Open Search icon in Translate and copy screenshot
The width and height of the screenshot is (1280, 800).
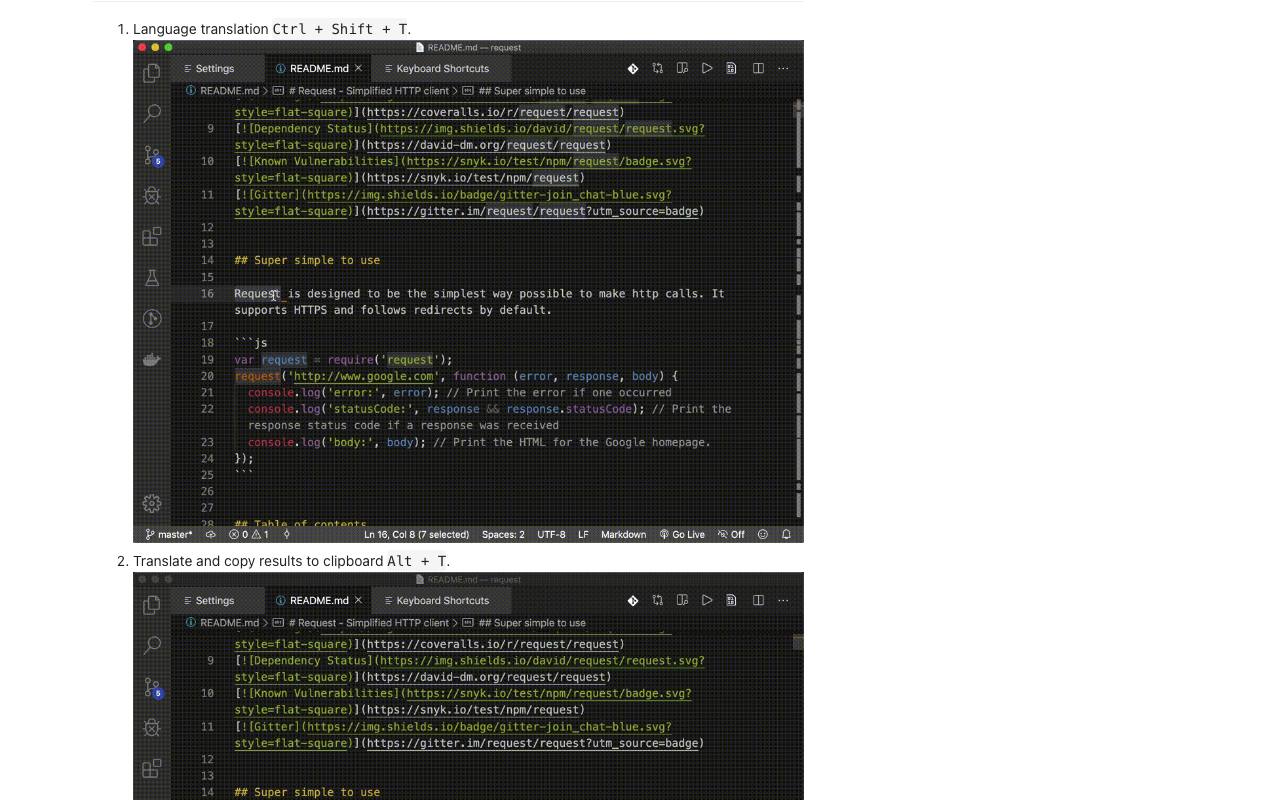coord(152,645)
